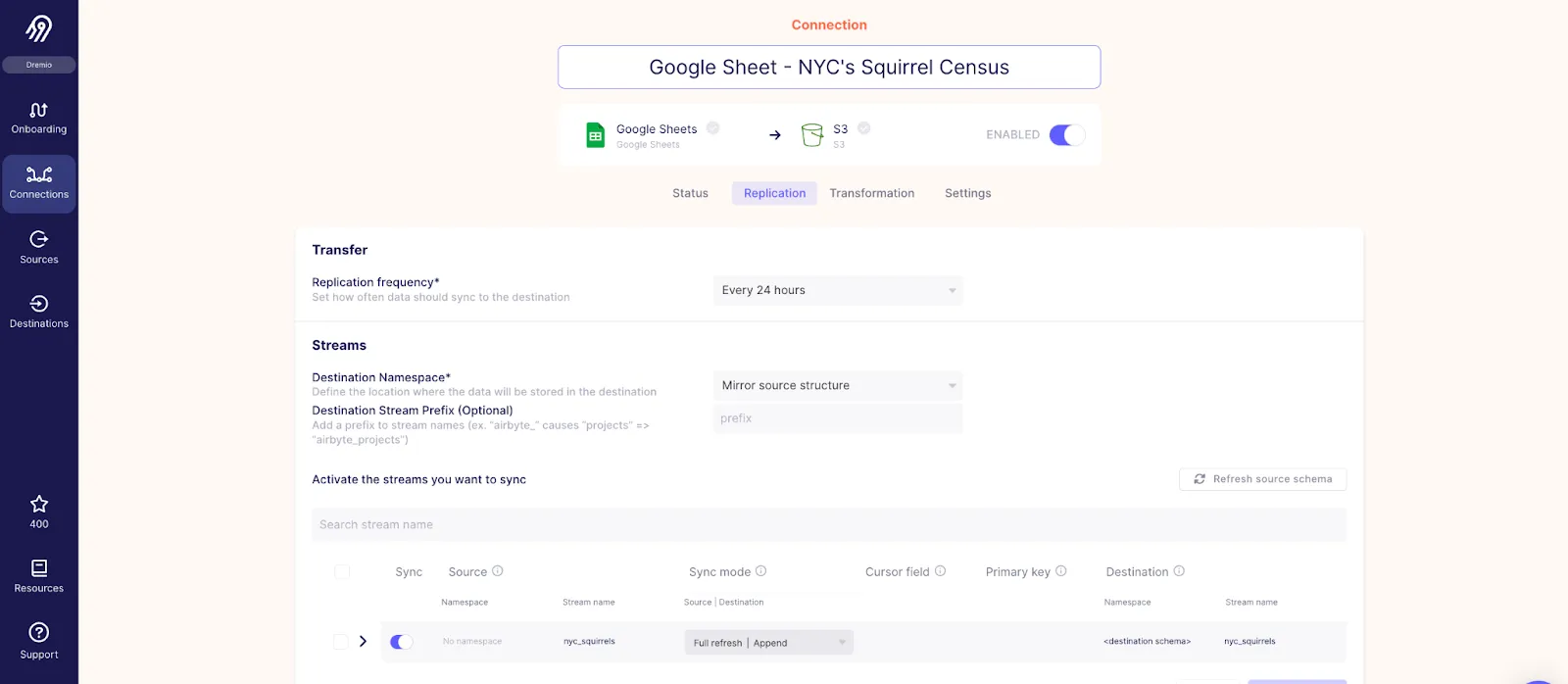
Task: Check the select-all streams checkbox
Action: (342, 571)
